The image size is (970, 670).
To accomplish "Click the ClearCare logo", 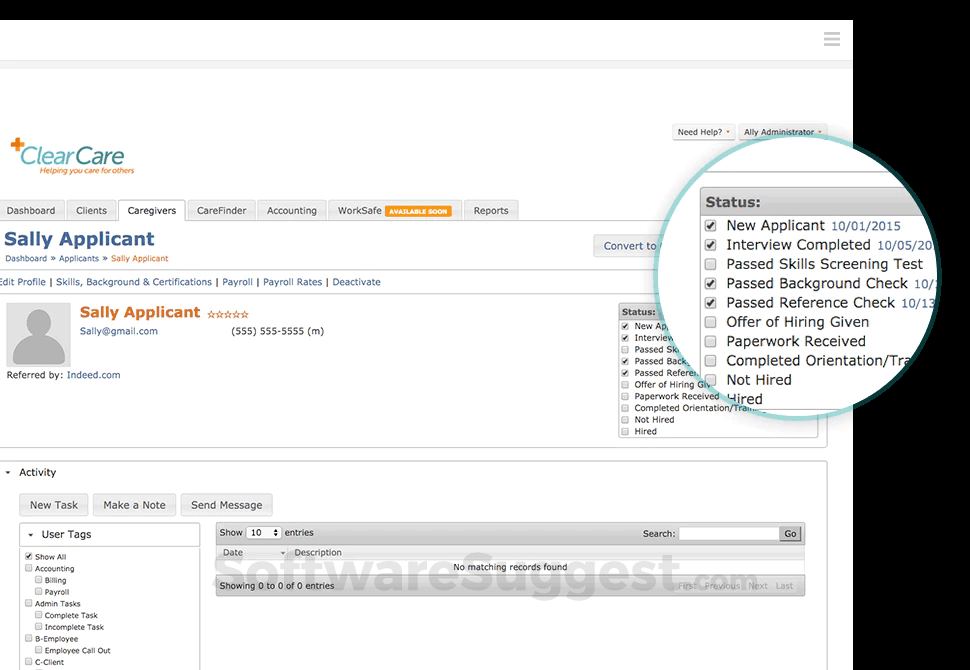I will (70, 157).
